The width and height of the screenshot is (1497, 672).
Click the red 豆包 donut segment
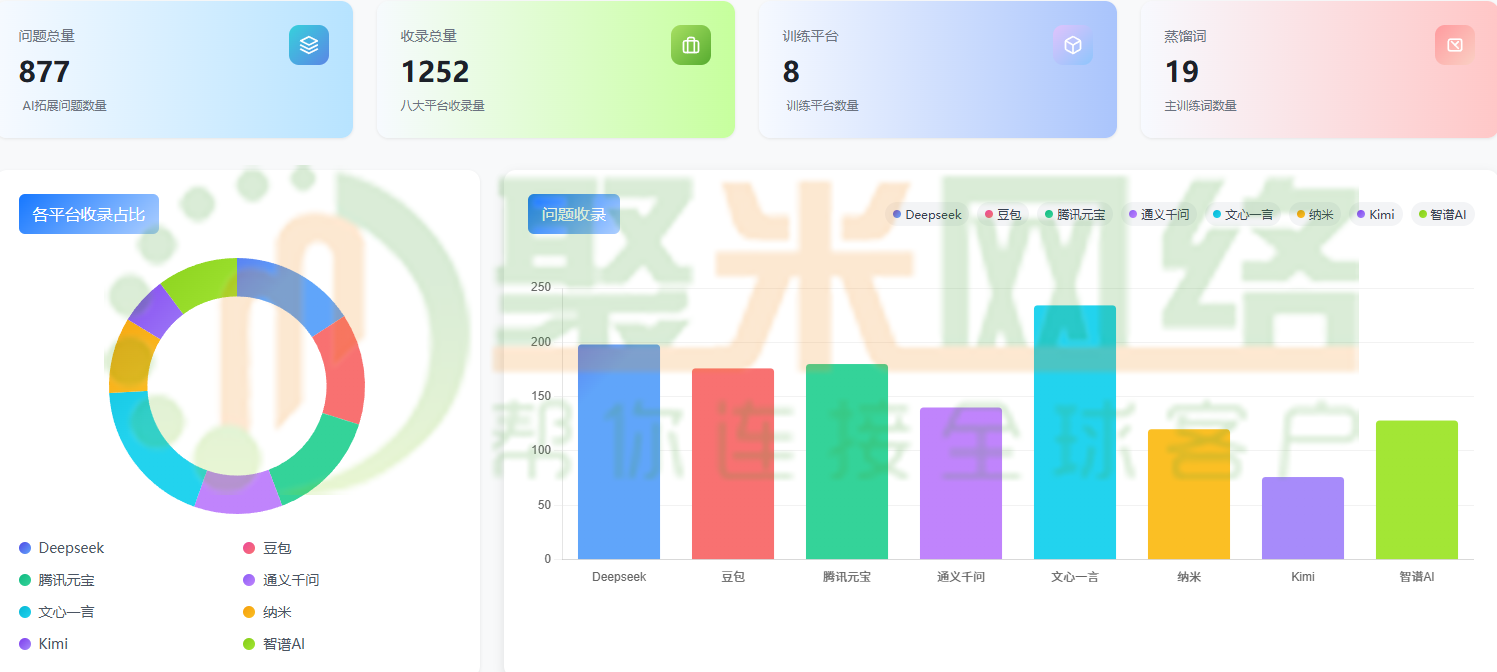(343, 371)
